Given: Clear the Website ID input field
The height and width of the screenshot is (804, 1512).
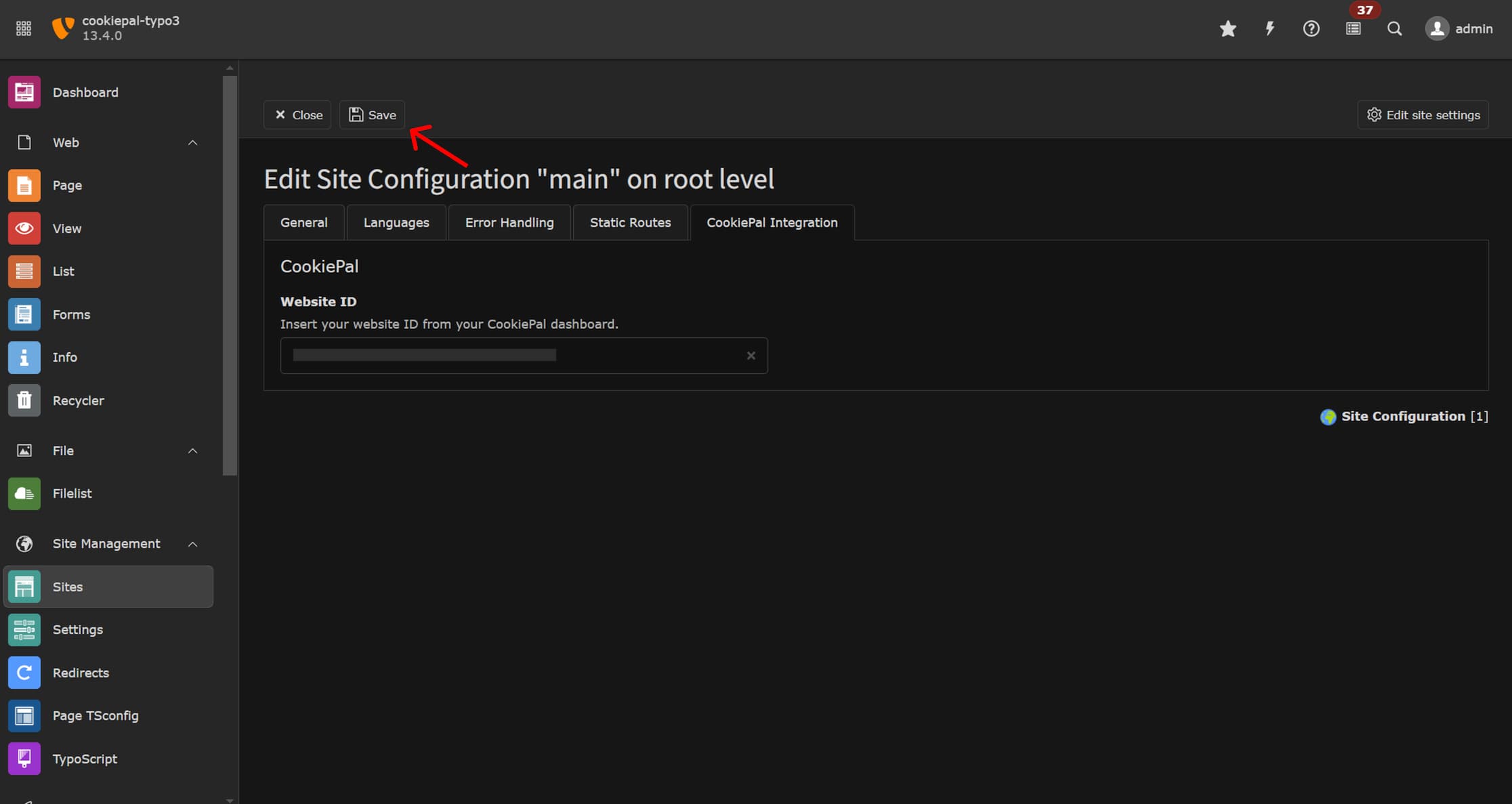Looking at the screenshot, I should point(752,355).
